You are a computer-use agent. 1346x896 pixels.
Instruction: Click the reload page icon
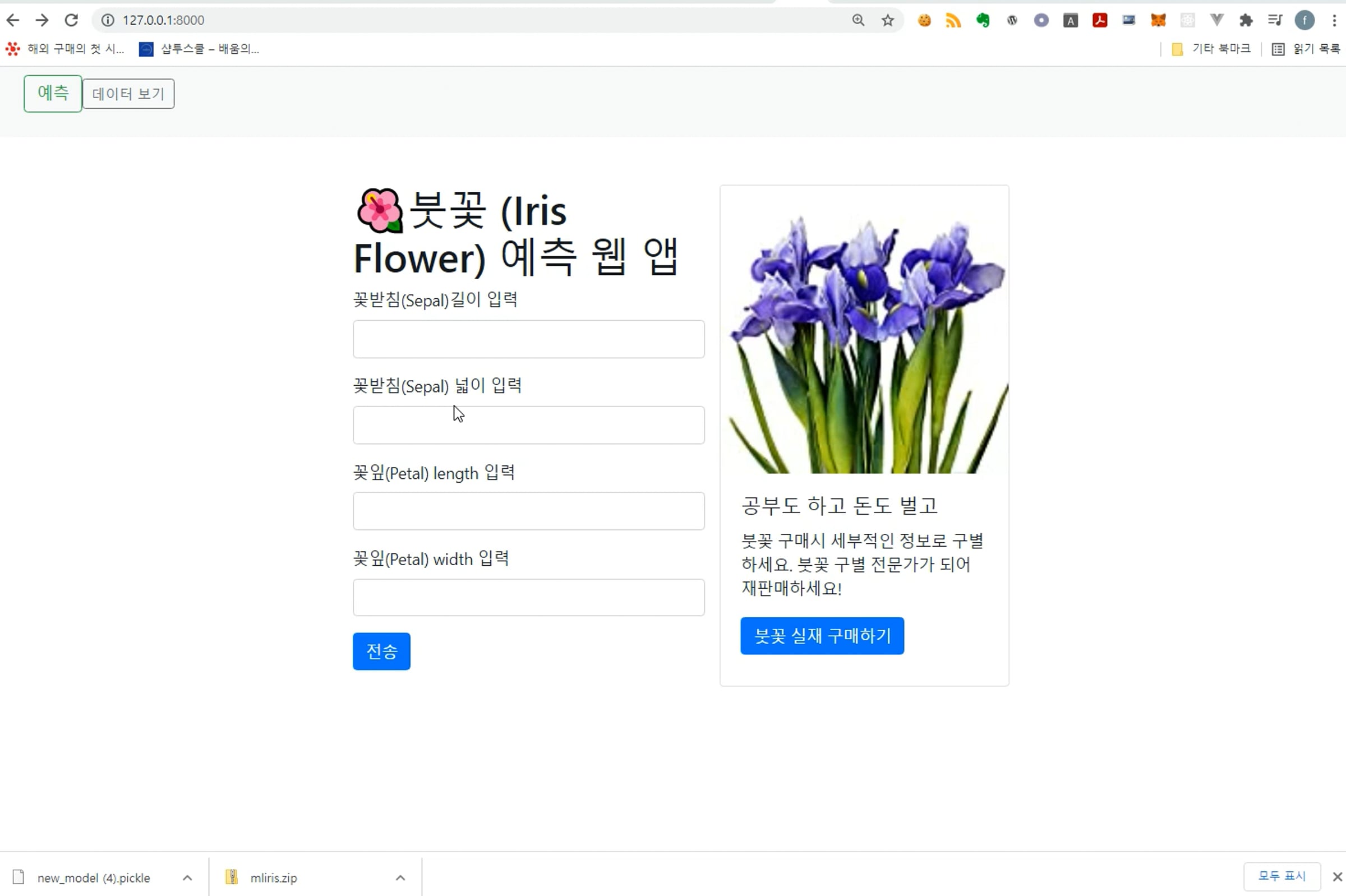[71, 21]
